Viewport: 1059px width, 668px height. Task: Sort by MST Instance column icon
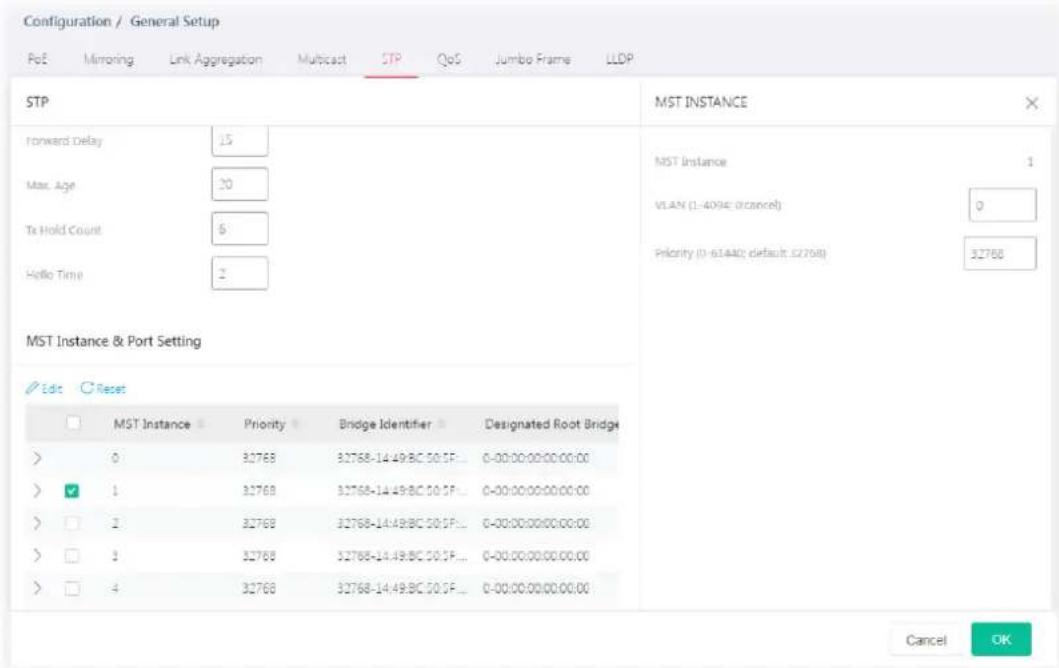(201, 424)
